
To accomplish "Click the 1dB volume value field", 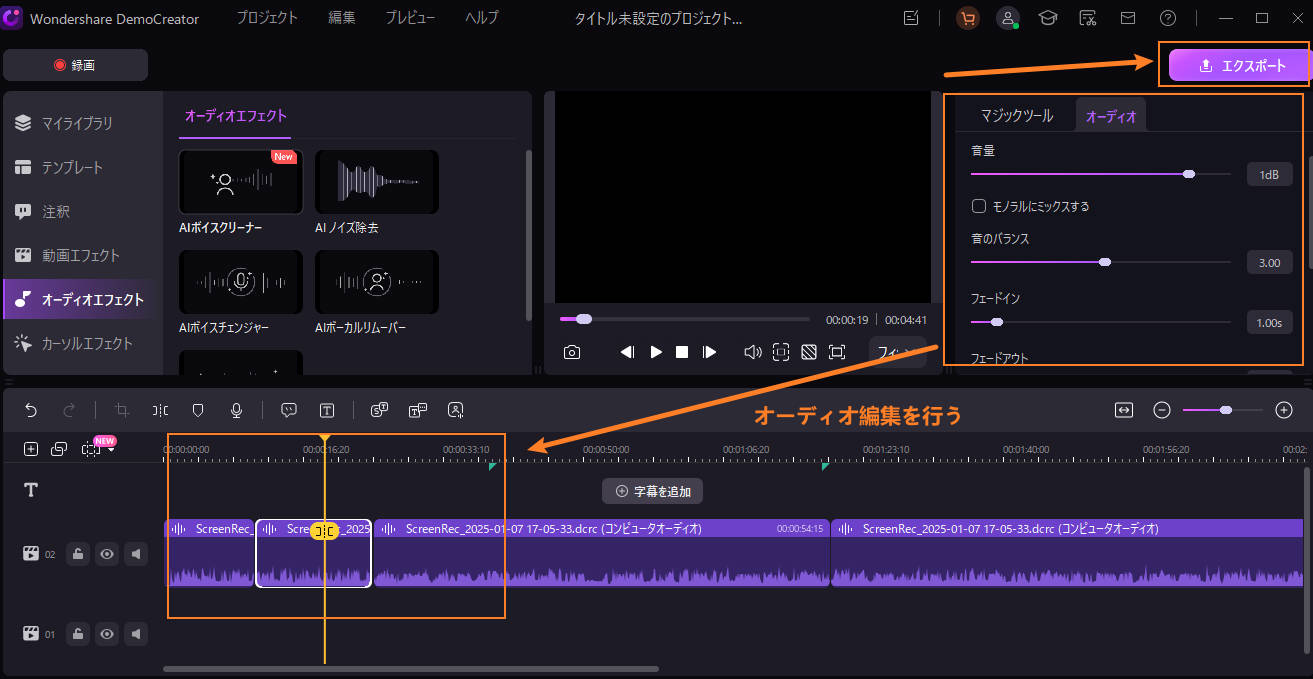I will point(1269,174).
